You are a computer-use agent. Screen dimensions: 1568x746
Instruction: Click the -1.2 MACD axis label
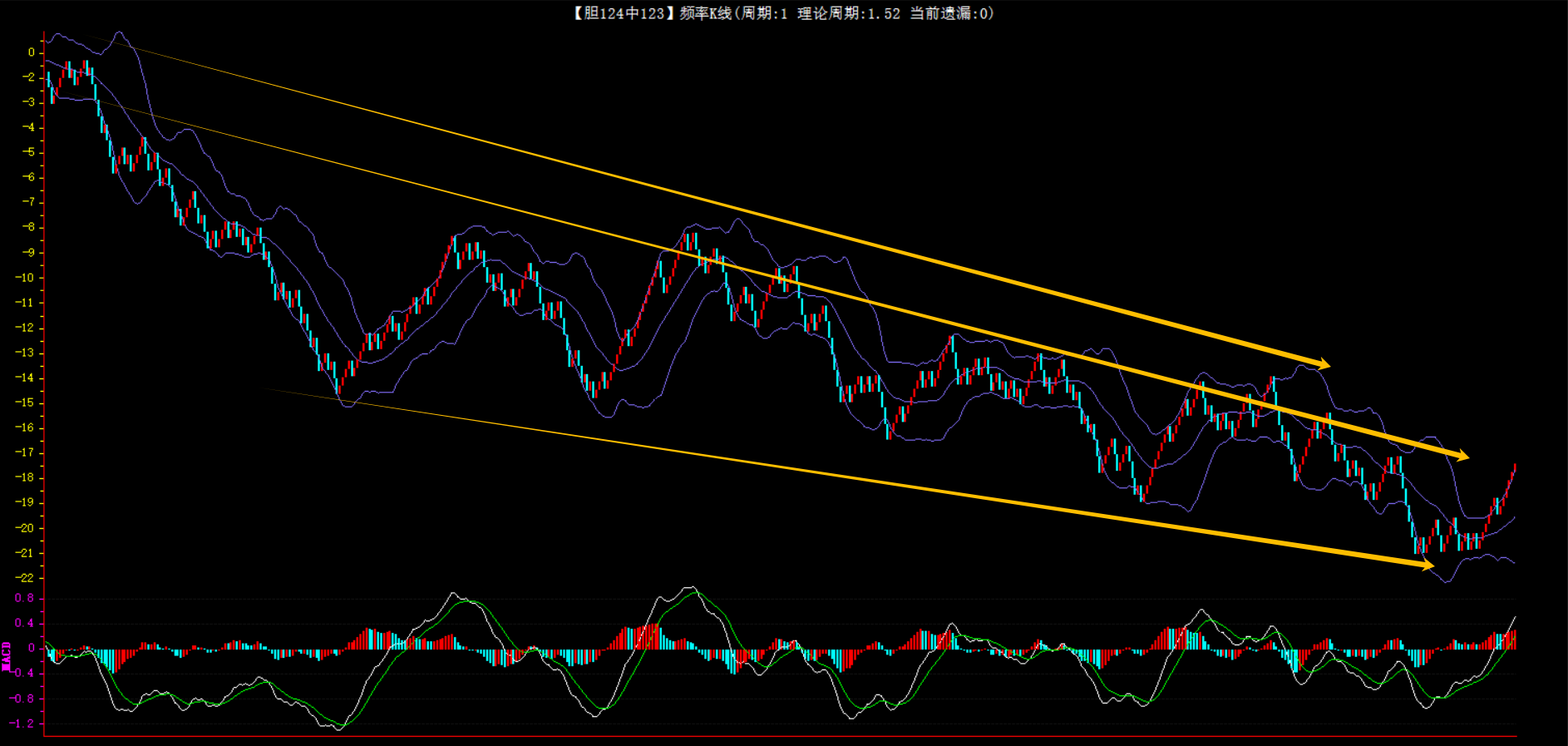click(x=22, y=724)
